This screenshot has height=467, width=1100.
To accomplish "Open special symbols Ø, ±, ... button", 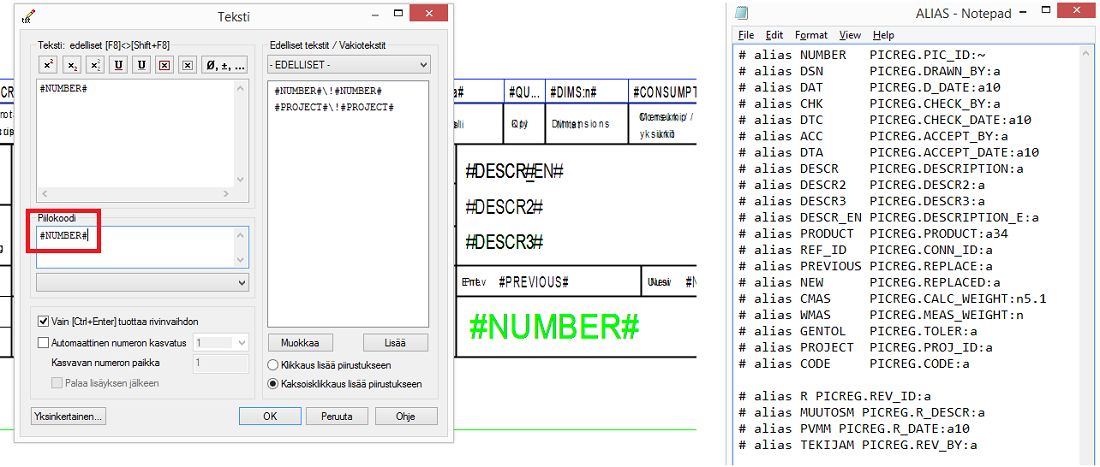I will (224, 65).
